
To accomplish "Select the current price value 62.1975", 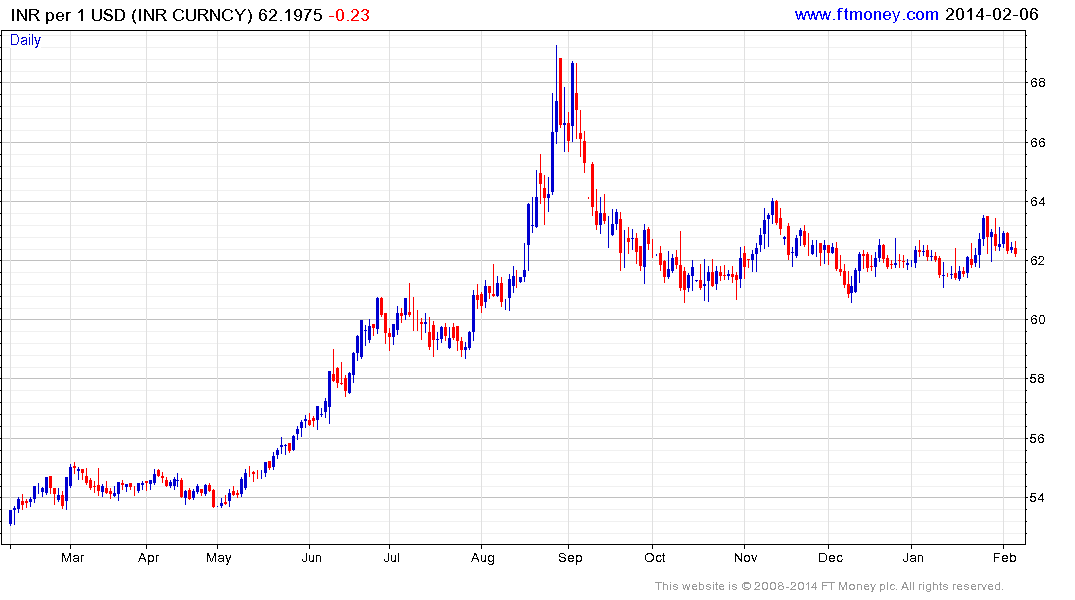I will click(x=290, y=15).
